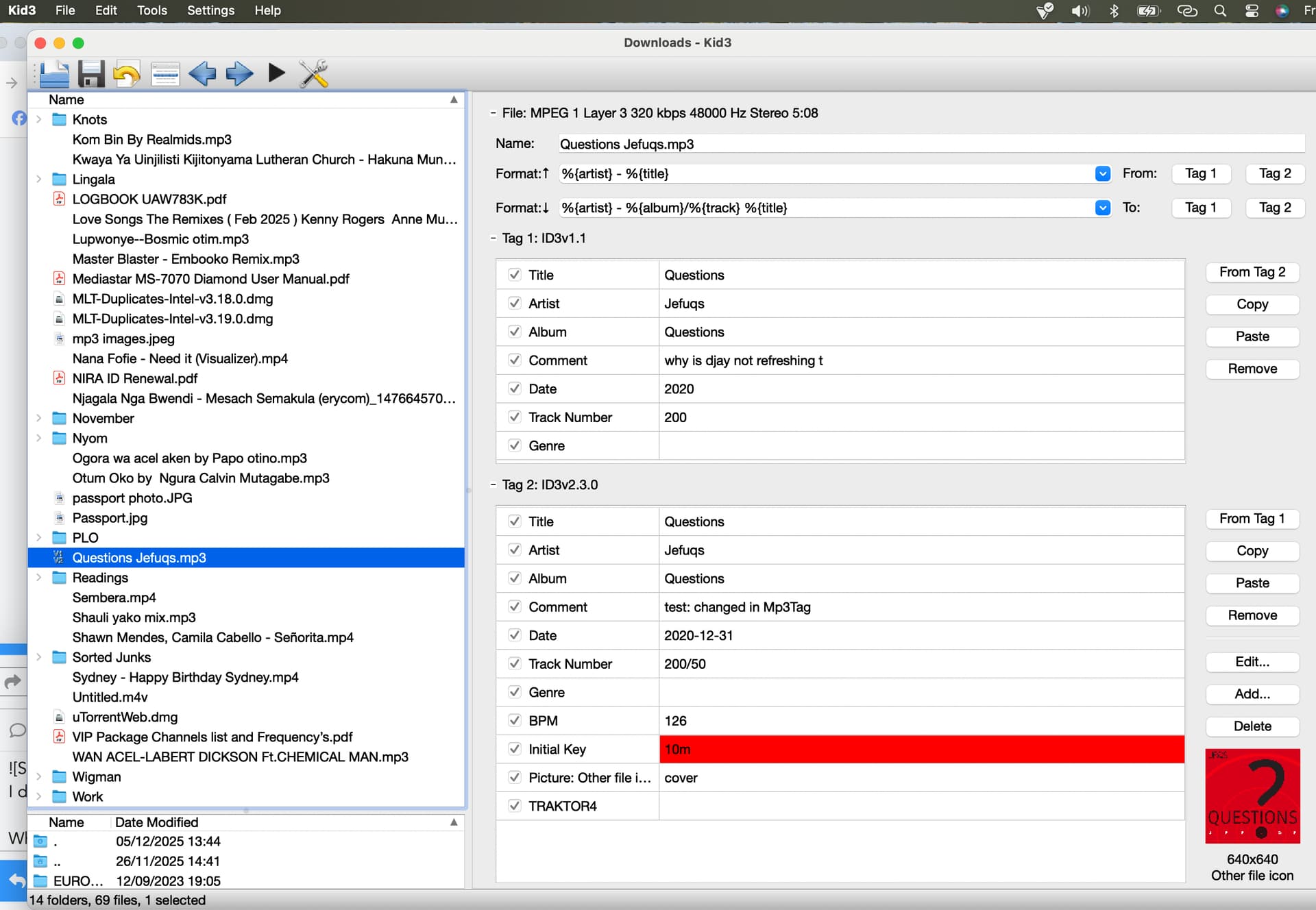Open the Format up dropdown
1316x910 pixels.
pos(1102,173)
